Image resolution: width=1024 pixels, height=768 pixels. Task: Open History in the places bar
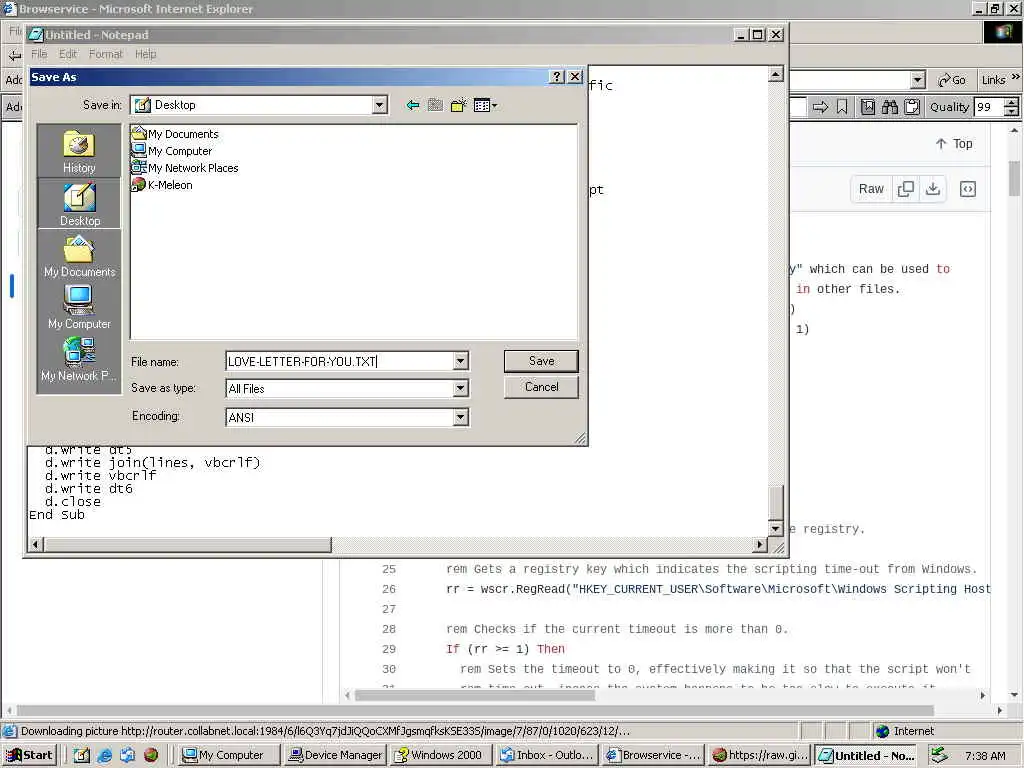coord(79,152)
